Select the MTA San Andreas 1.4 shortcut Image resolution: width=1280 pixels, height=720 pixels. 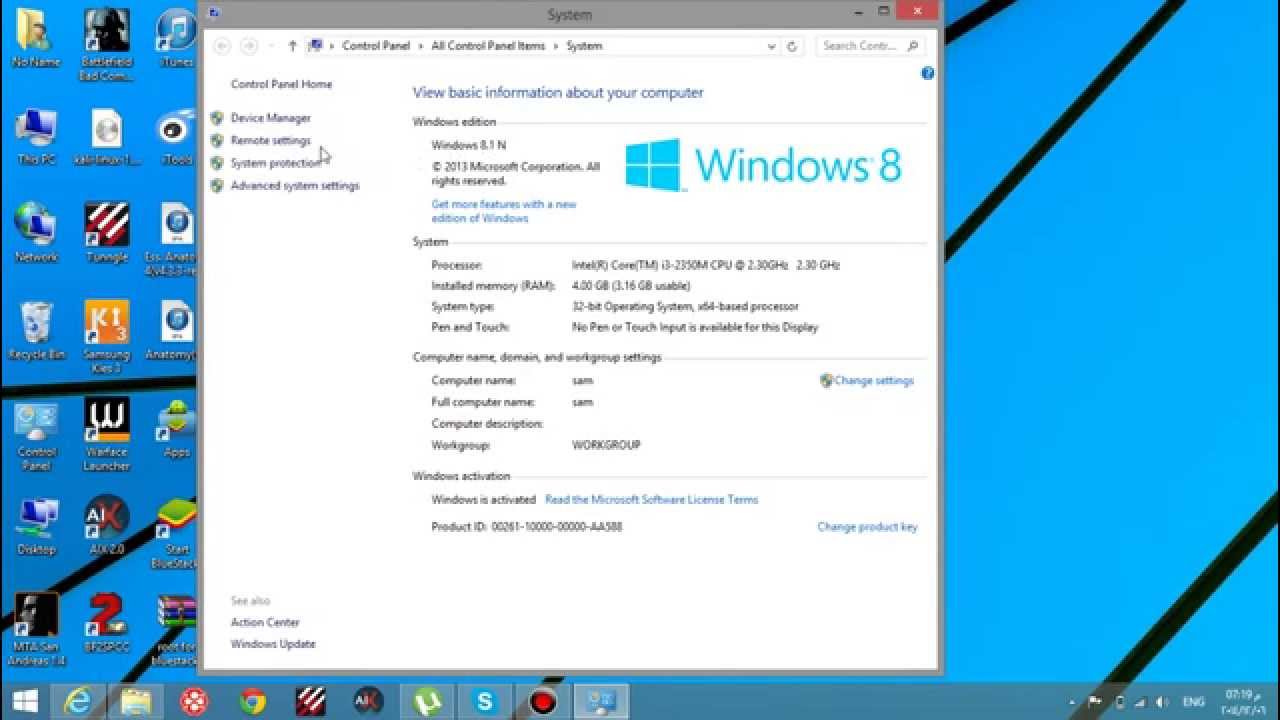tap(36, 630)
